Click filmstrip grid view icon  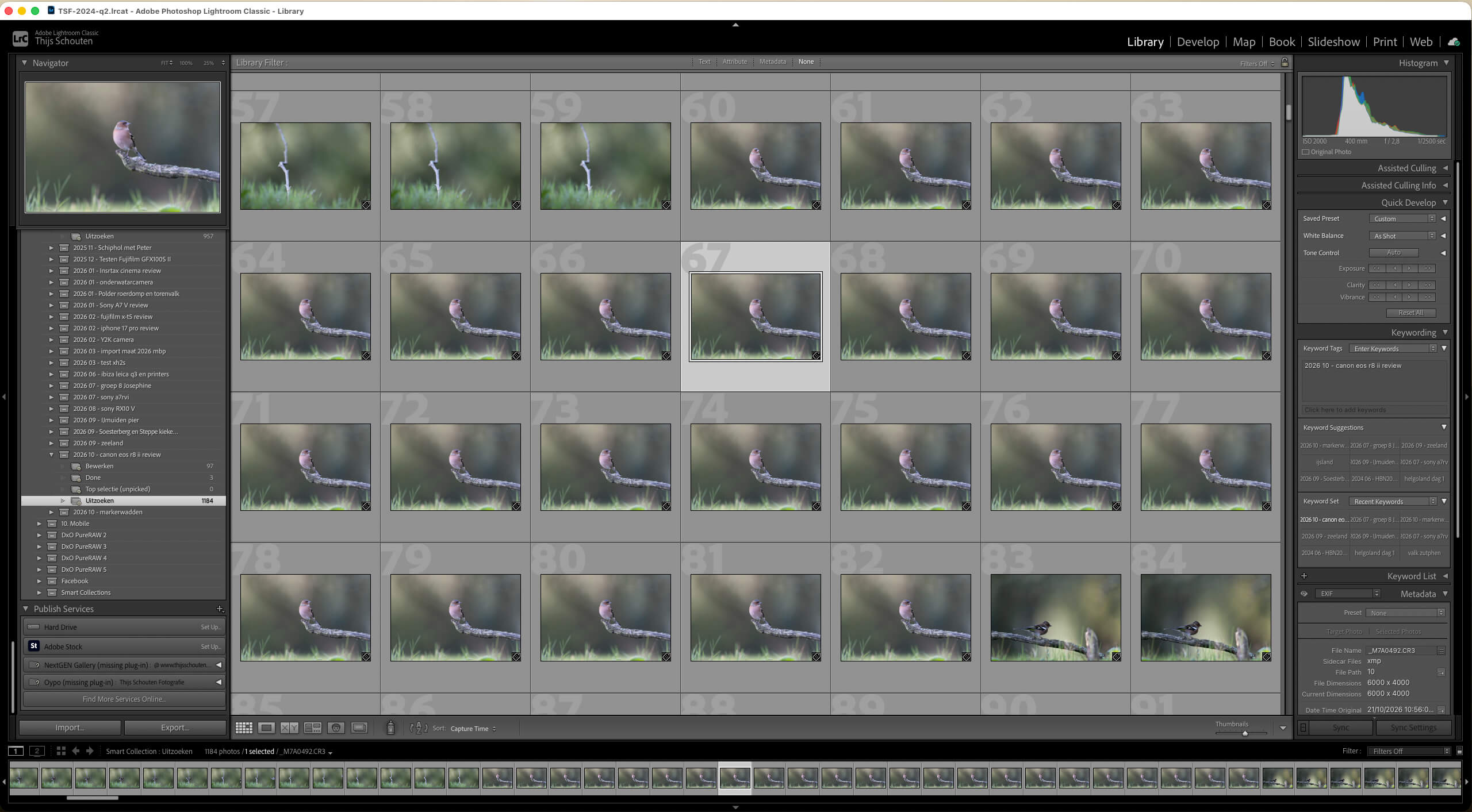point(61,751)
